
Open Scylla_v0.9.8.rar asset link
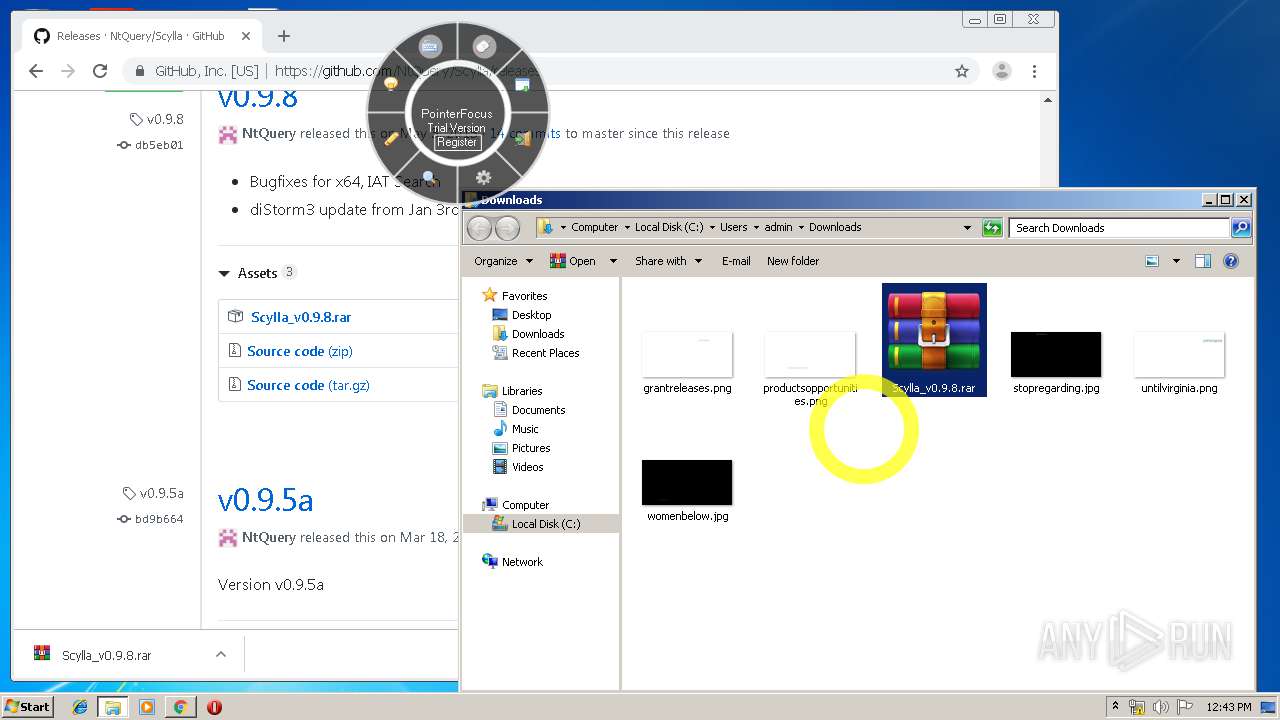tap(301, 317)
